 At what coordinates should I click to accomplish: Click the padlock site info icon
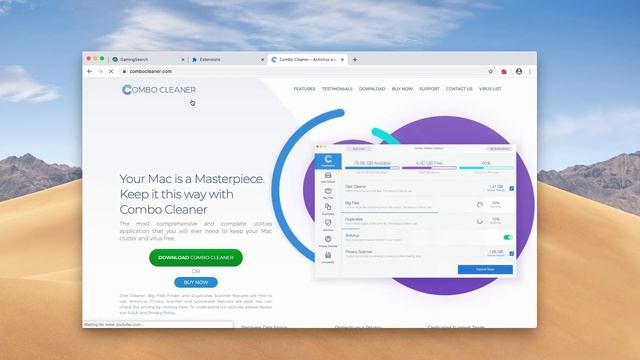point(124,71)
